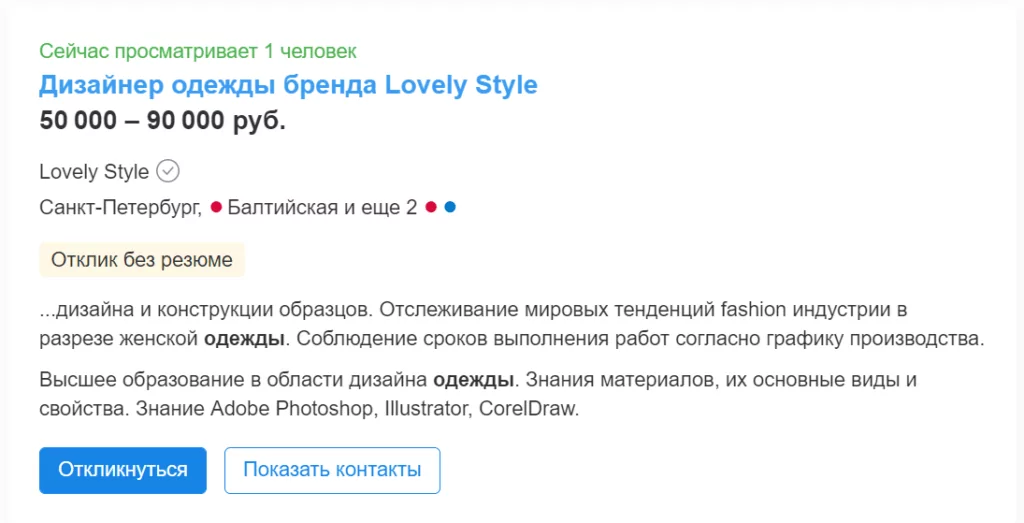The width and height of the screenshot is (1024, 523).
Task: Click the 'Отклик без резюме' badge
Action: [142, 260]
